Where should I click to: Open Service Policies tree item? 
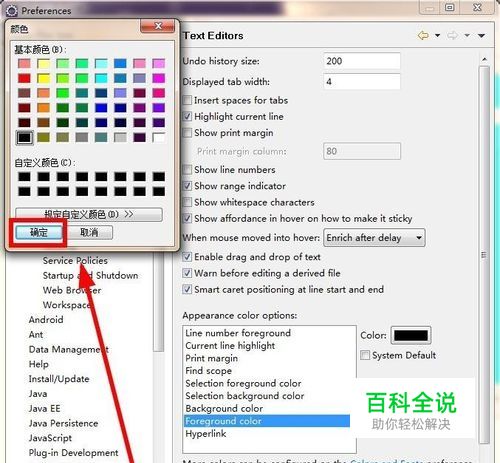[75, 261]
